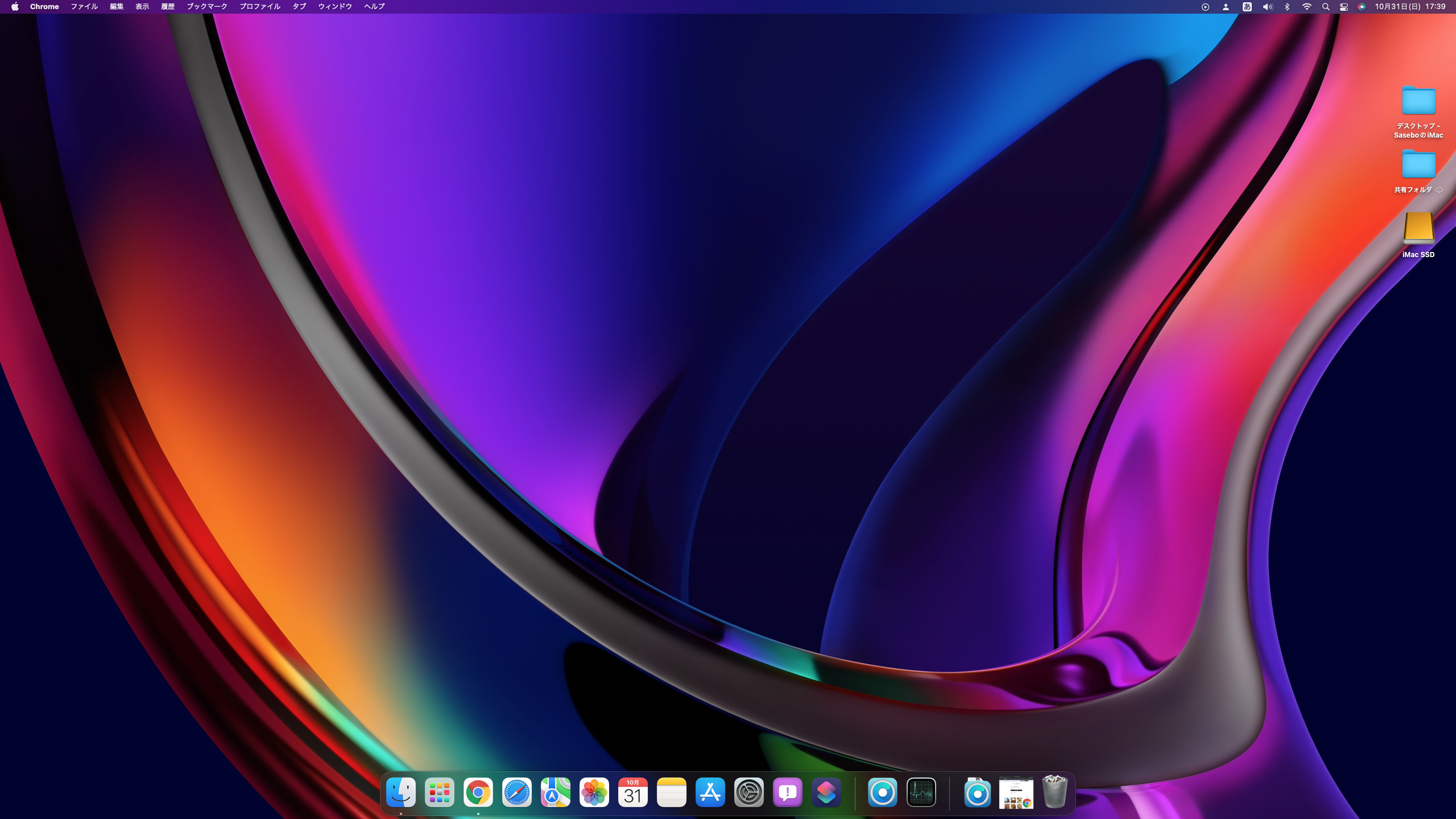Viewport: 1456px width, 819px height.
Task: Open Finder from the Dock
Action: (401, 792)
